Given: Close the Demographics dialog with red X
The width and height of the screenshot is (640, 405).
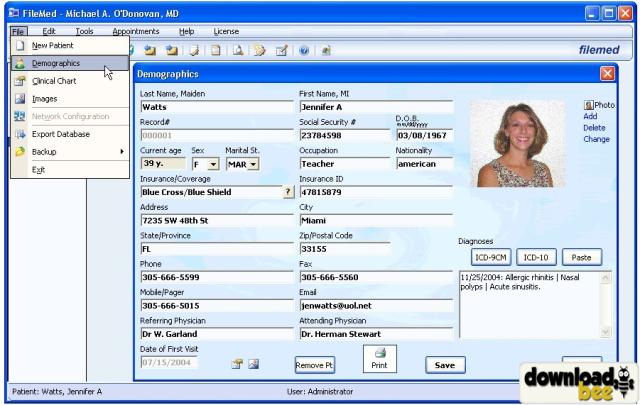Looking at the screenshot, I should point(607,74).
